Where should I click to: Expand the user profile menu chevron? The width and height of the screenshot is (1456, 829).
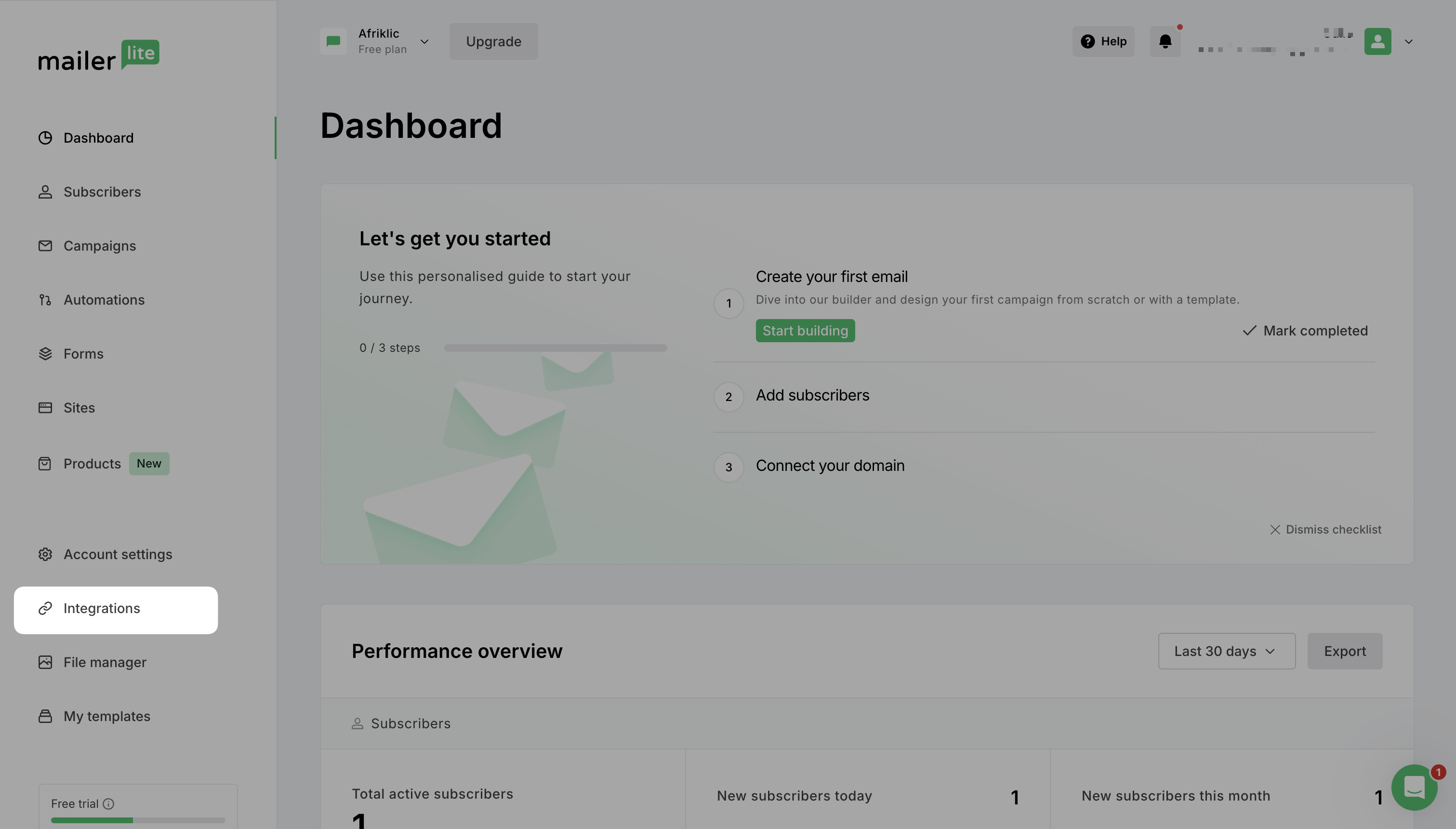click(1408, 41)
